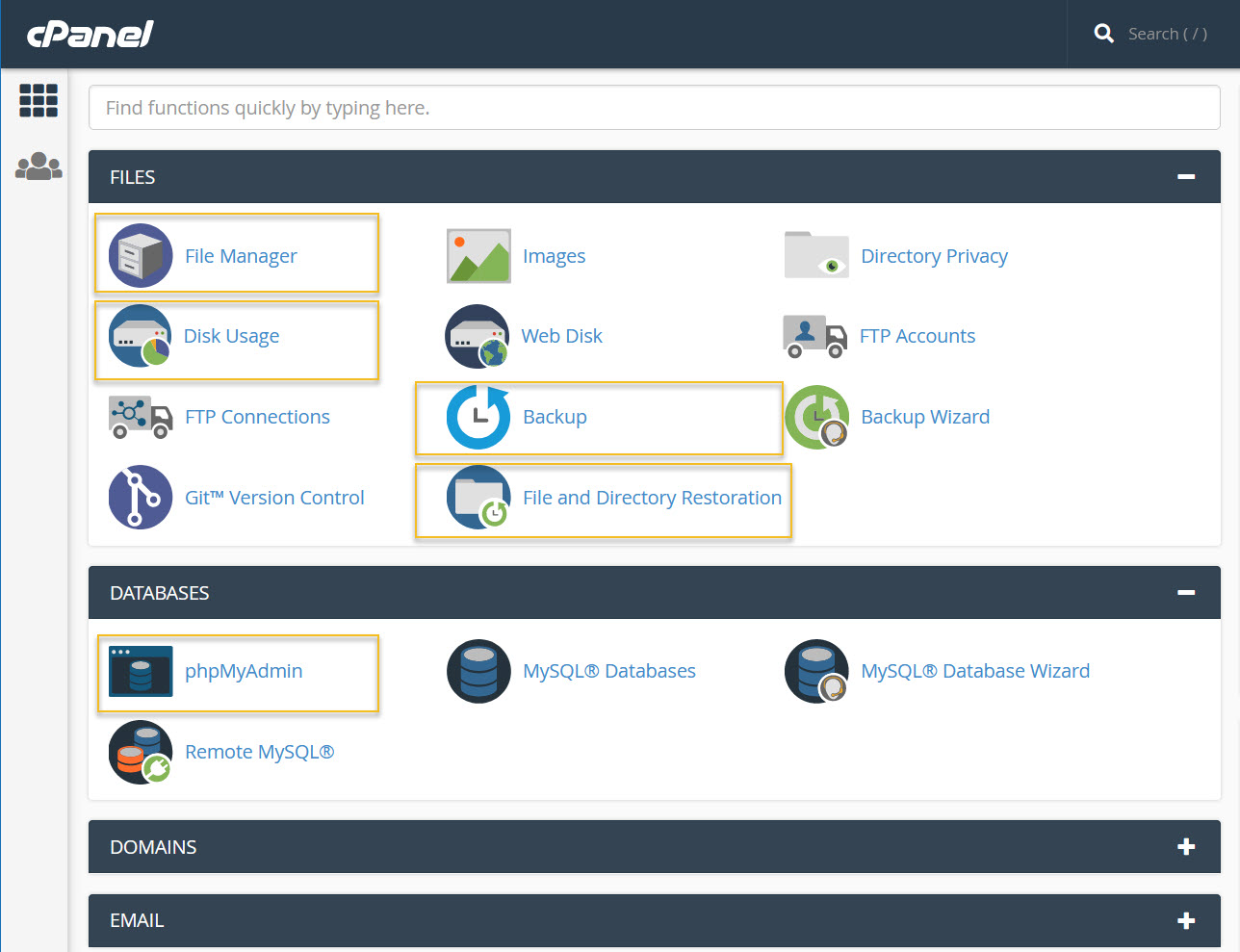Image resolution: width=1240 pixels, height=952 pixels.
Task: Click the cPanel logo
Action: pyautogui.click(x=90, y=35)
